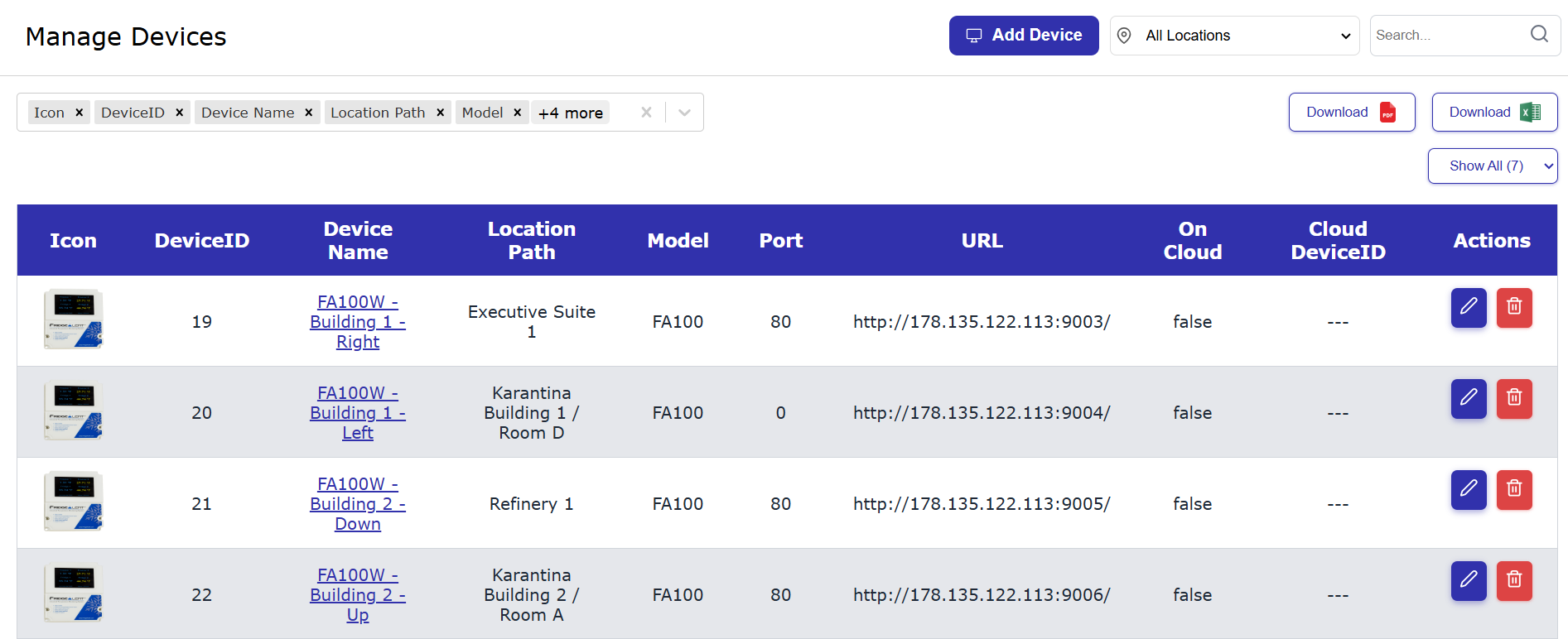Open the FA100W - Building 1 - Right link
This screenshot has width=1568, height=639.
(x=358, y=322)
